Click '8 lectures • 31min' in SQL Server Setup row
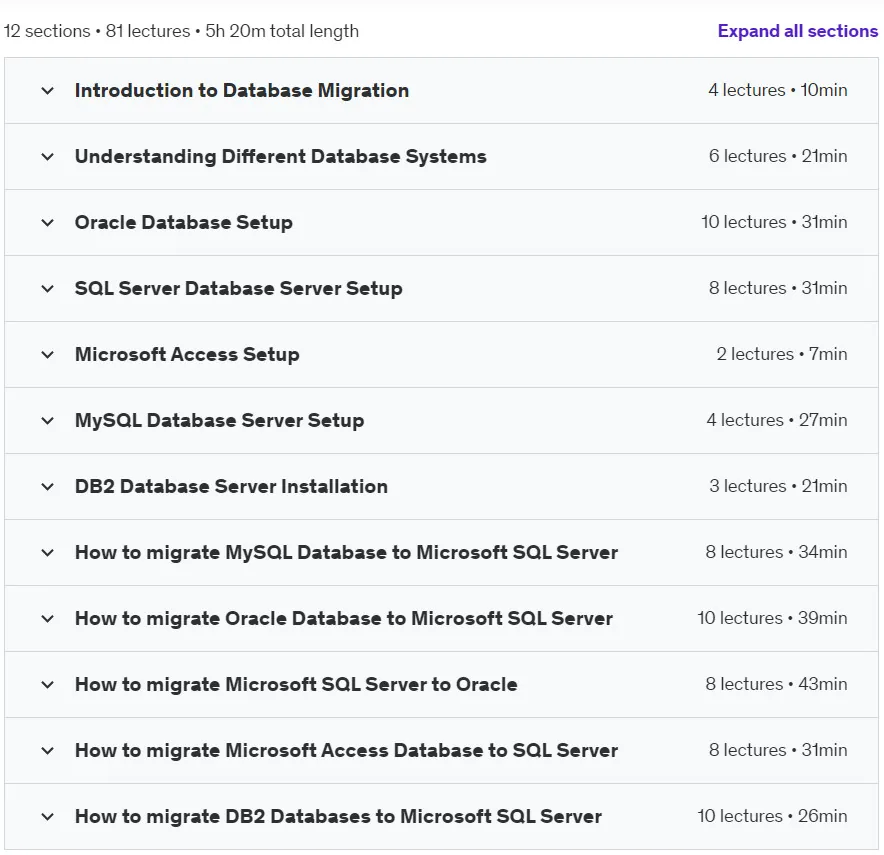The width and height of the screenshot is (884, 855). pyautogui.click(x=778, y=288)
